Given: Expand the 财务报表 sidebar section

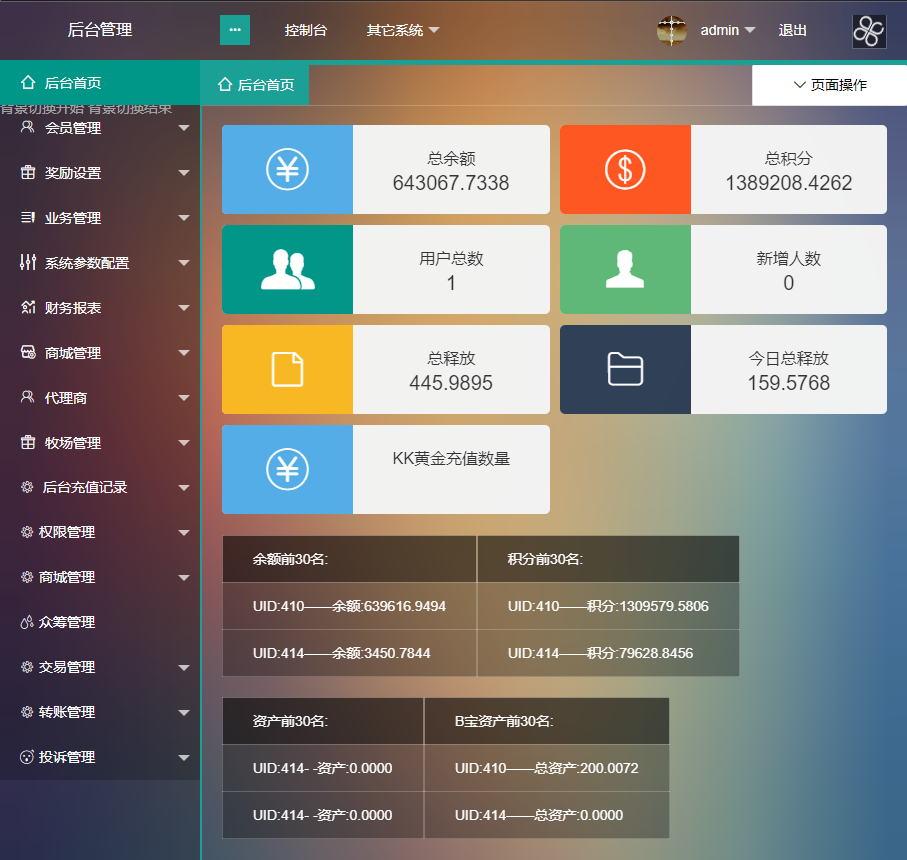Looking at the screenshot, I should coord(100,308).
